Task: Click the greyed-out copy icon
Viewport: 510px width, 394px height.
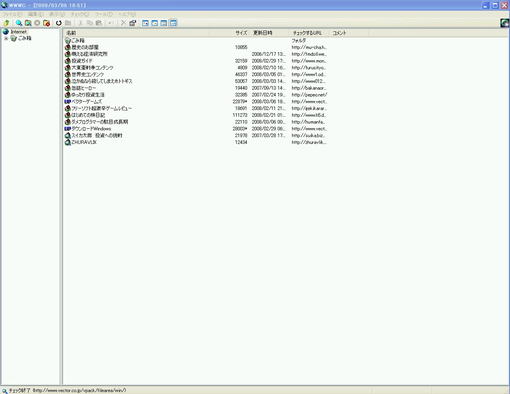Action: point(89,23)
